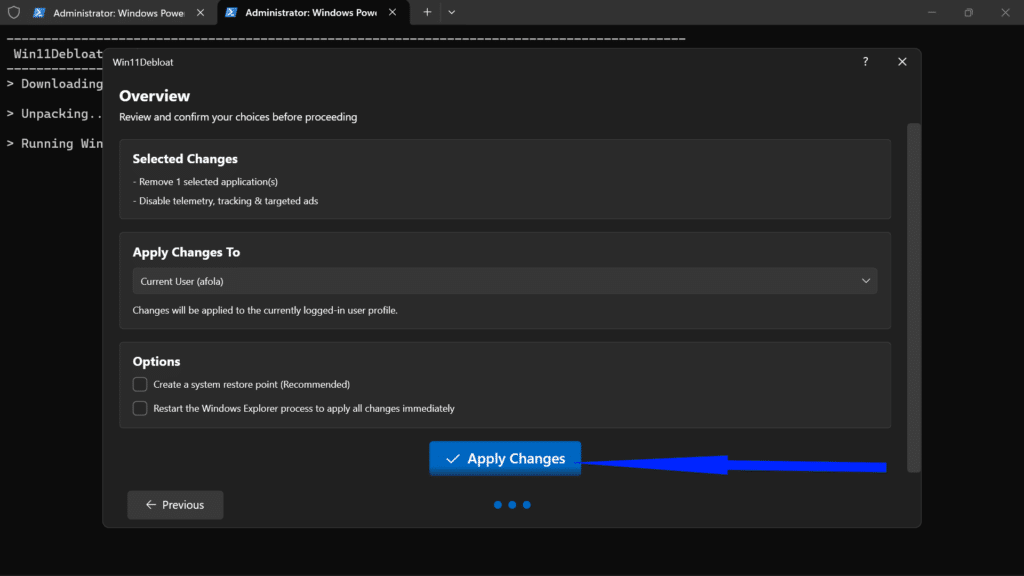Open a new terminal tab with the plus icon
The height and width of the screenshot is (576, 1024).
point(428,12)
